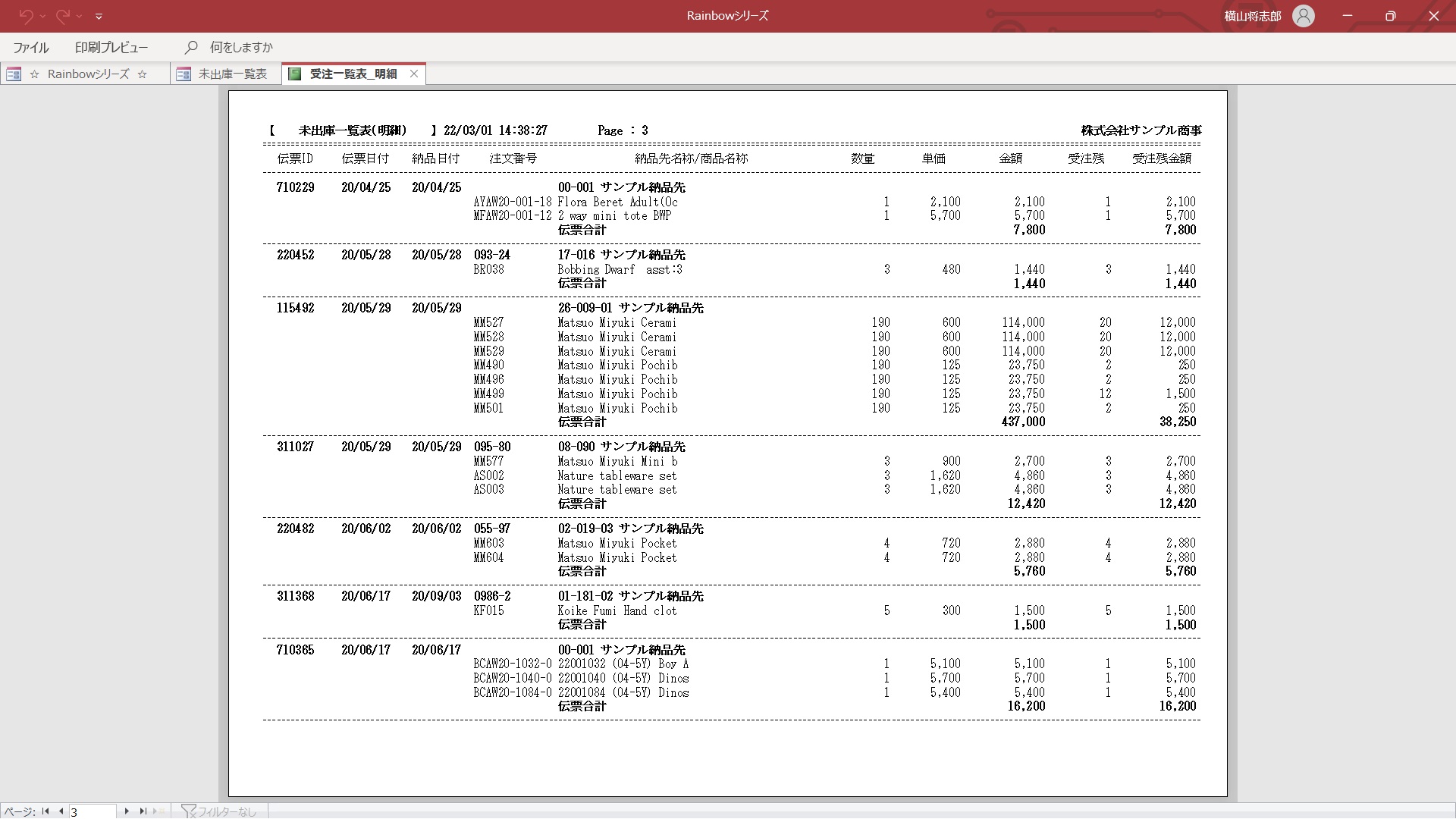The width and height of the screenshot is (1456, 819).
Task: Switch to the Rainbowシリーズ document tab
Action: pos(88,74)
